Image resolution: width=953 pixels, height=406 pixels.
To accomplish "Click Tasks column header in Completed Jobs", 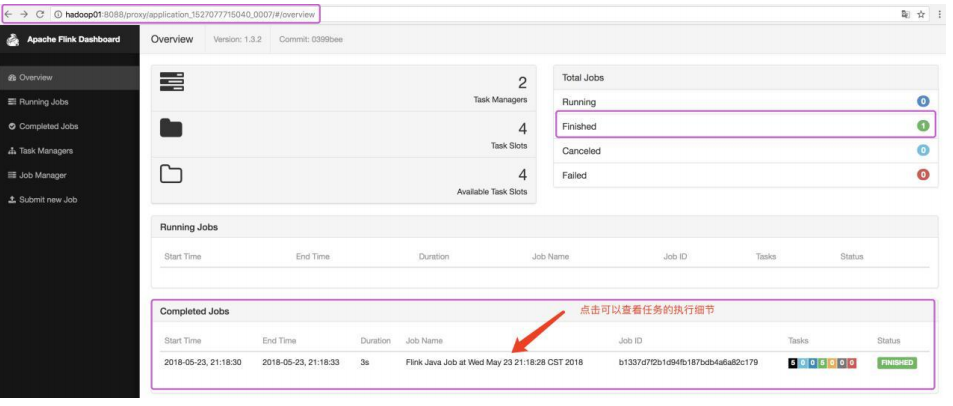I will (798, 340).
